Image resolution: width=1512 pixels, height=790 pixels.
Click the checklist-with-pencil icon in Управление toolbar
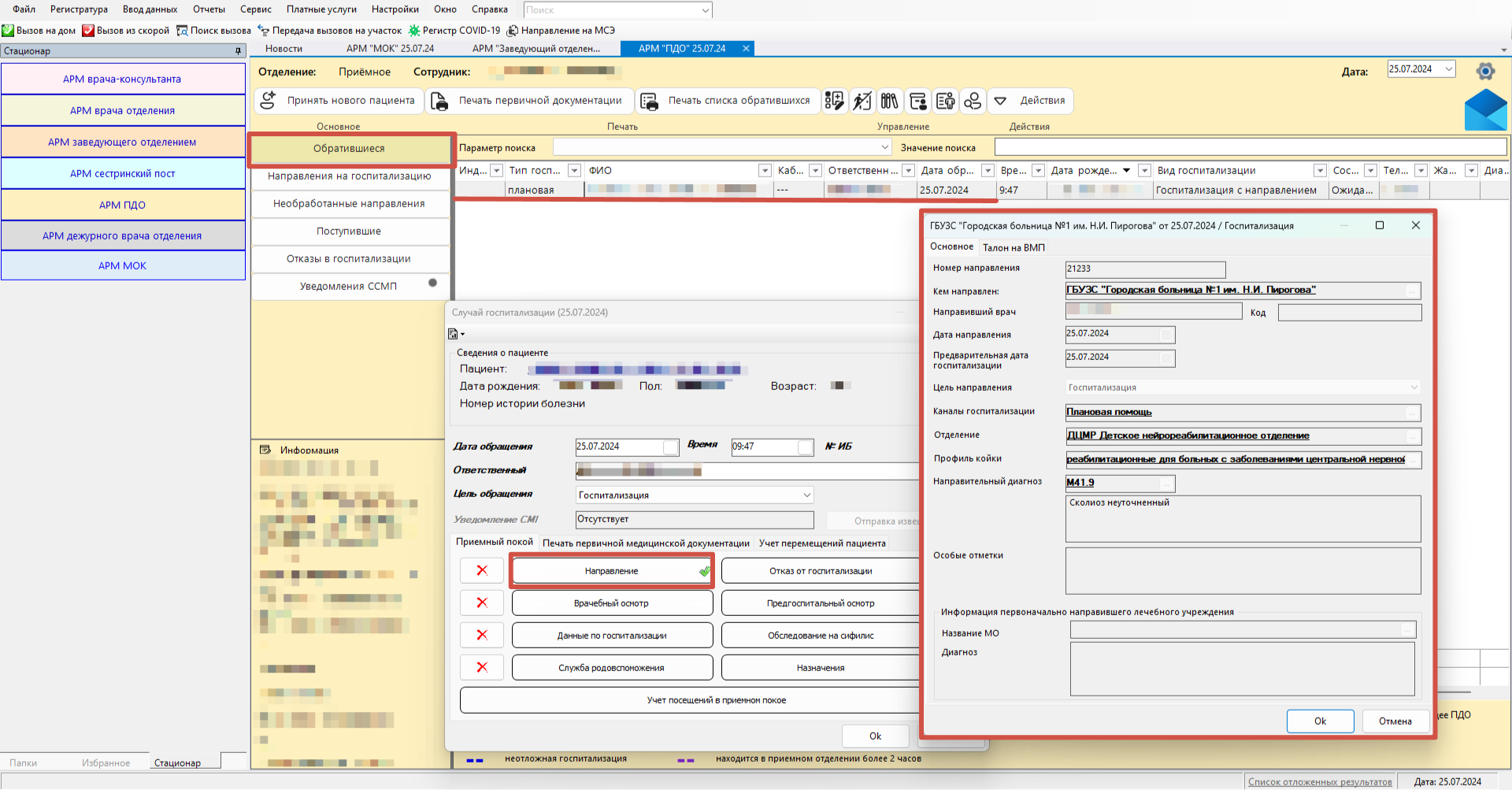[x=835, y=101]
